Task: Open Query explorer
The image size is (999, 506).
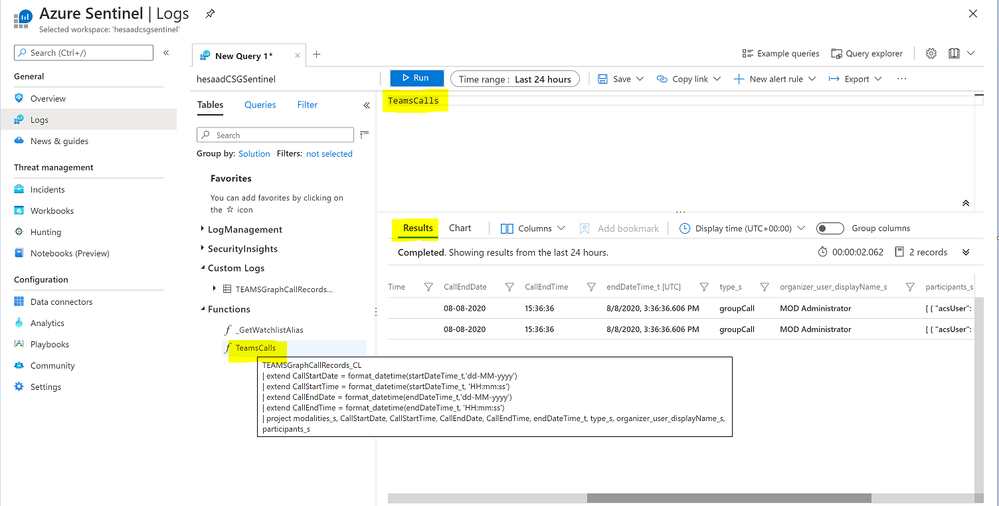Action: [866, 54]
